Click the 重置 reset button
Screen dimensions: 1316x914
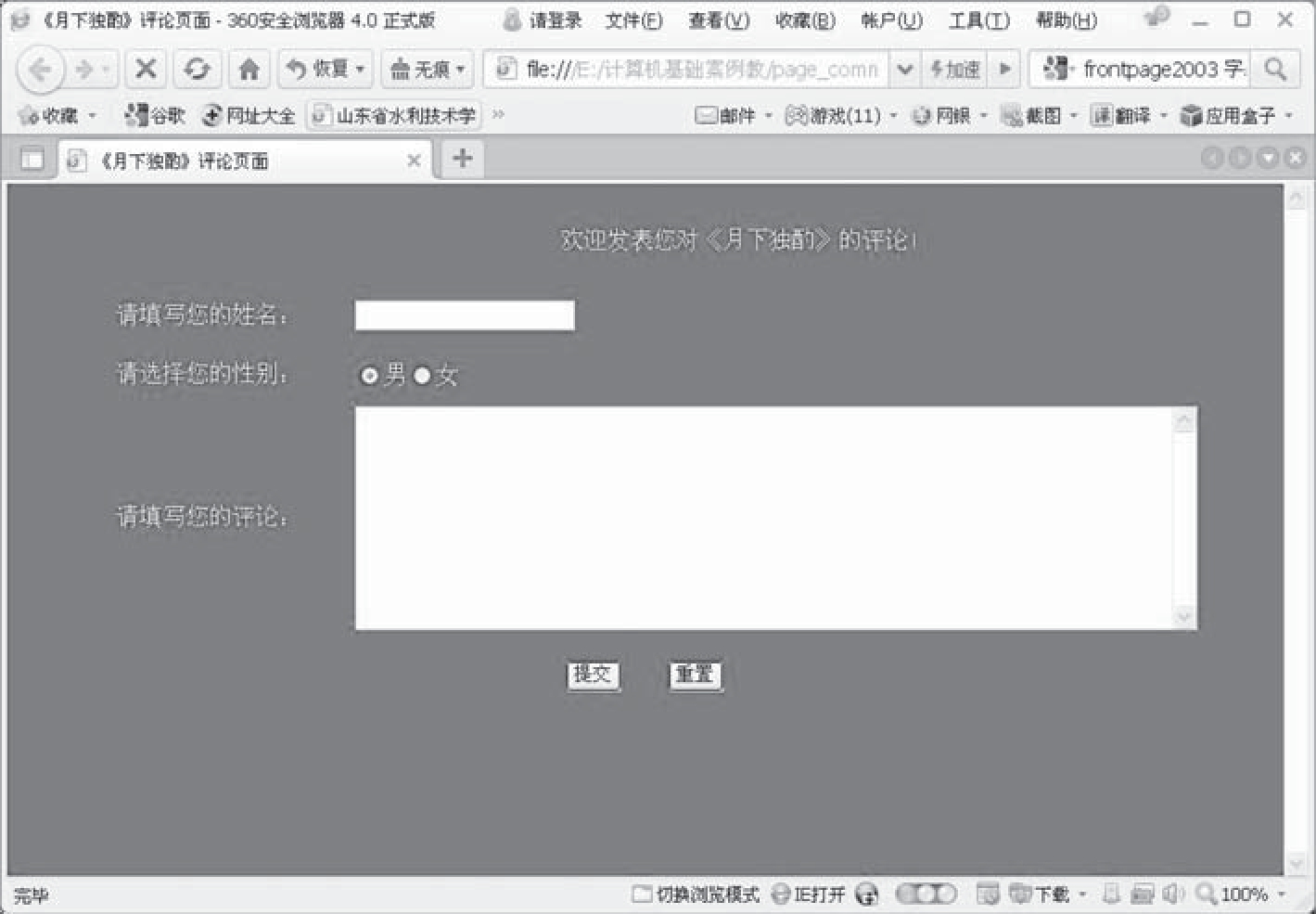pos(695,675)
